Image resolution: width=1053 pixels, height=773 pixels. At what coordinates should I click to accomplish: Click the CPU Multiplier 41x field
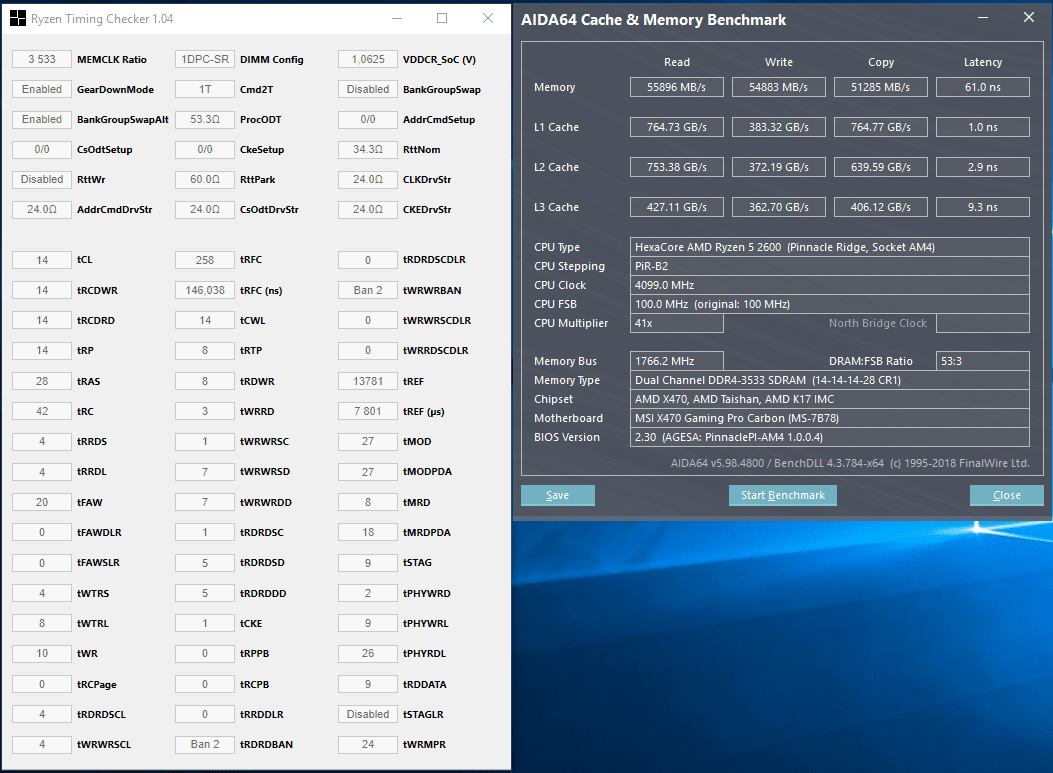[x=677, y=323]
